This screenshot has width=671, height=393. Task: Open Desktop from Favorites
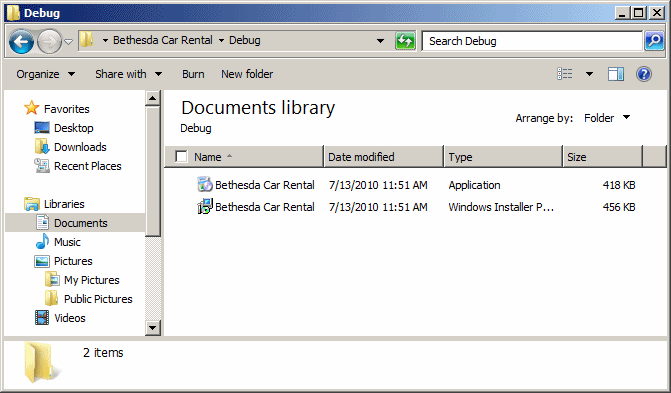[74, 128]
